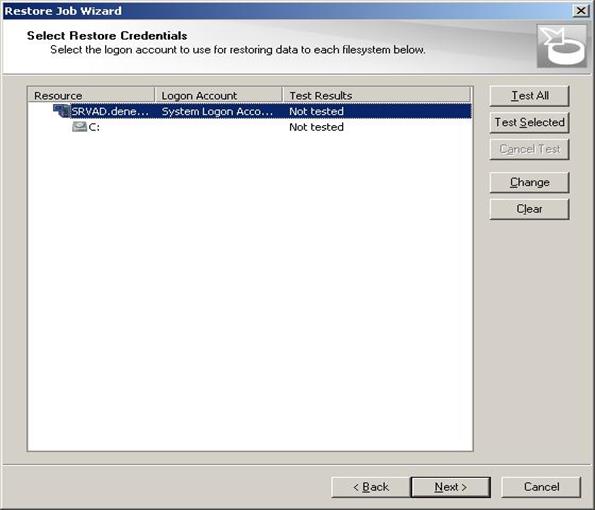Go Back to the previous wizard step
This screenshot has height=510, width=595.
(x=371, y=487)
